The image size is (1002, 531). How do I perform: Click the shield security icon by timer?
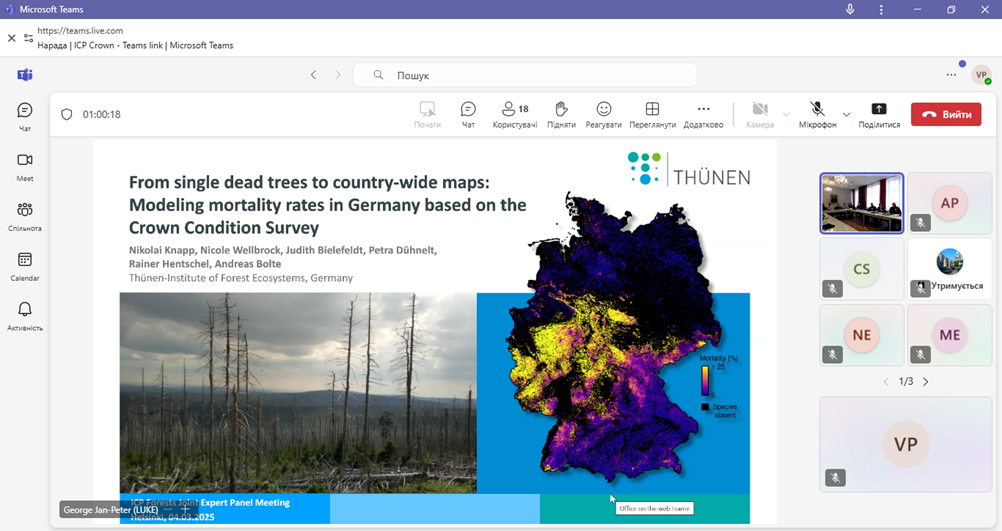pyautogui.click(x=66, y=114)
